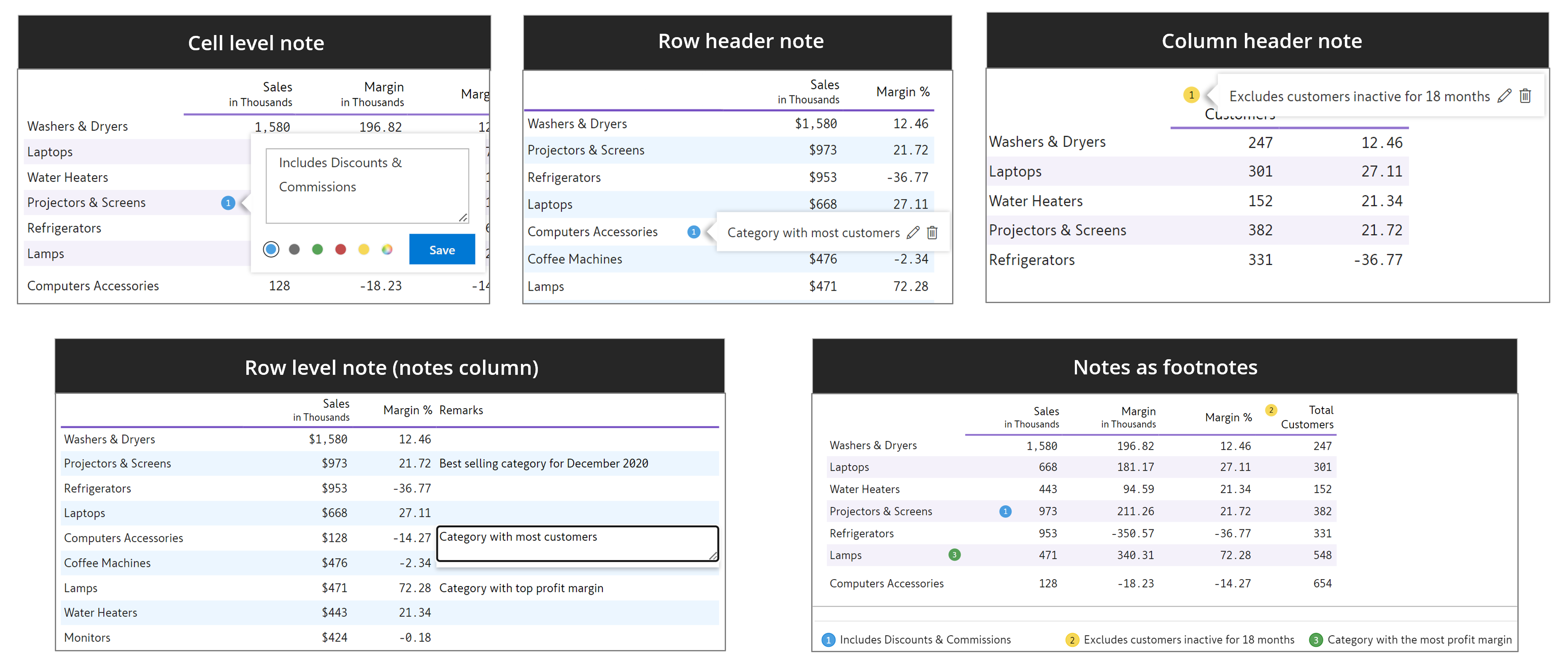Delete the 'Category with most customers' note
1568x672 pixels.
[932, 232]
